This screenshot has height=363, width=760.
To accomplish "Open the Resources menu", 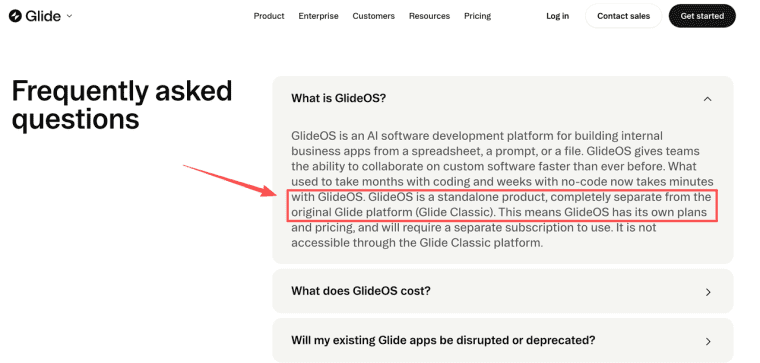I will [429, 16].
